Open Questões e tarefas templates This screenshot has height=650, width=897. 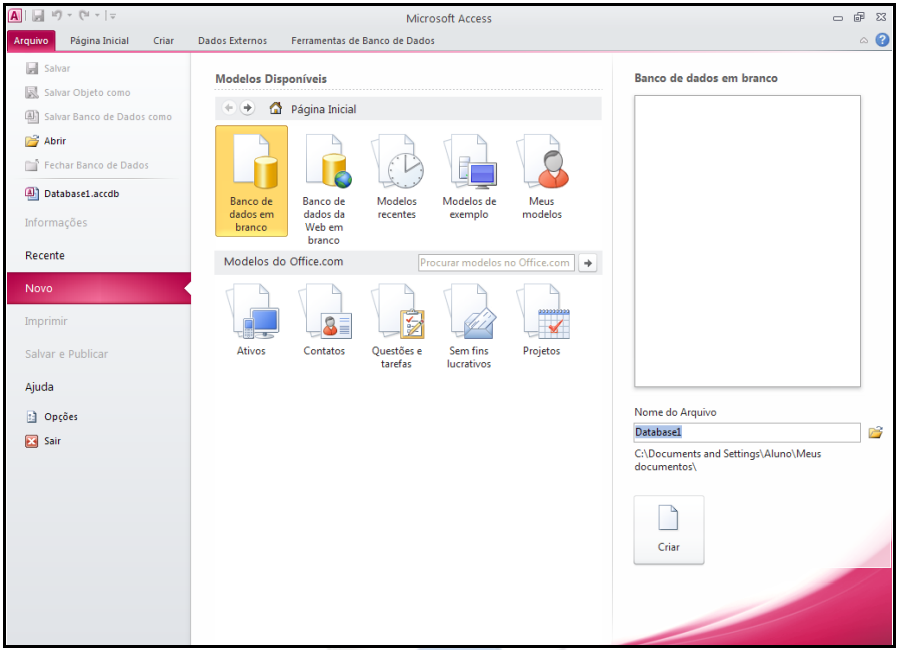coord(397,325)
